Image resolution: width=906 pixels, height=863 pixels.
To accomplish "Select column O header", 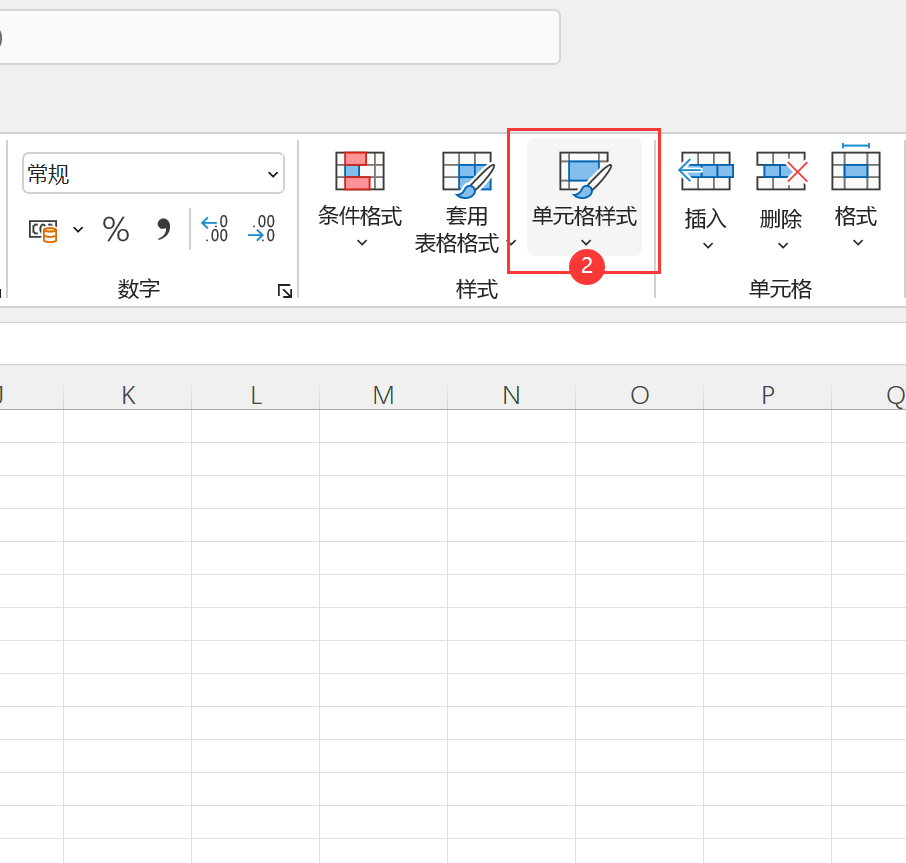I will click(x=640, y=395).
